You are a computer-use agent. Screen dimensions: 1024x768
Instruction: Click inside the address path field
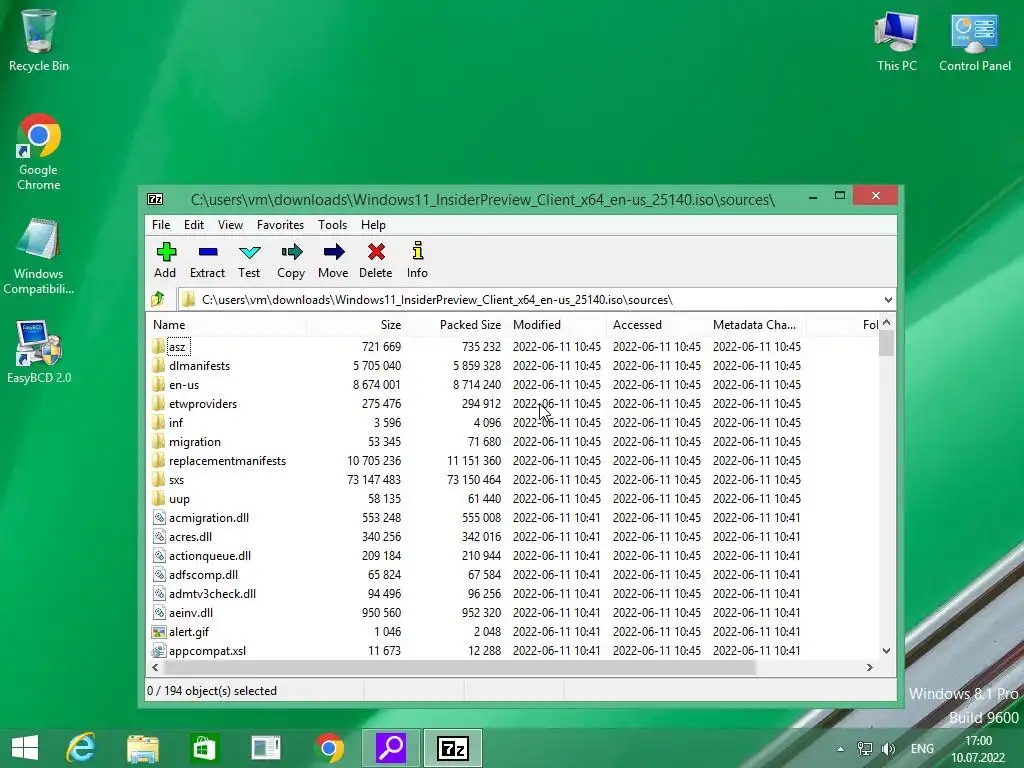coord(536,300)
